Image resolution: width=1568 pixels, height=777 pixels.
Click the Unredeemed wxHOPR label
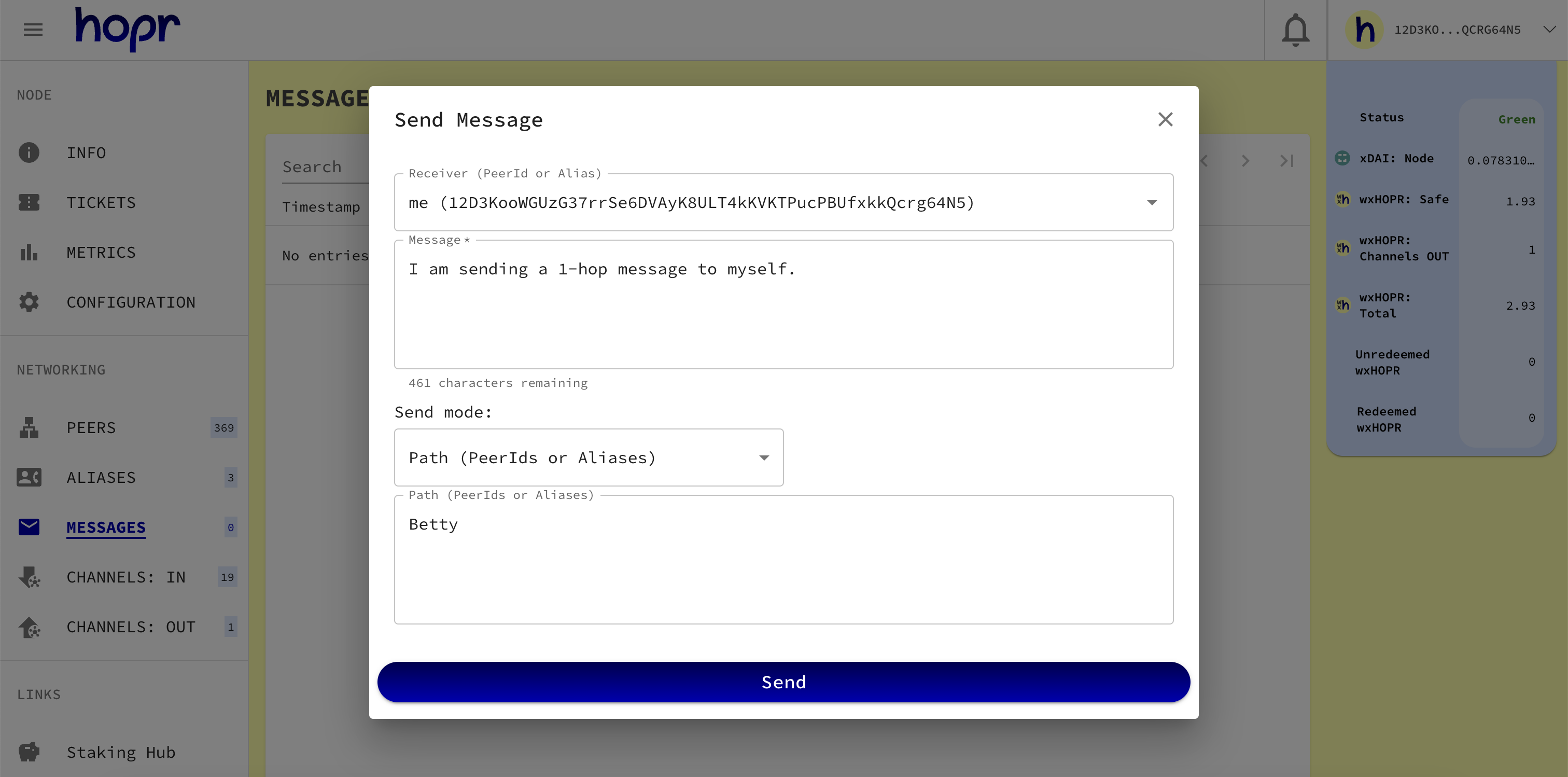coord(1392,363)
